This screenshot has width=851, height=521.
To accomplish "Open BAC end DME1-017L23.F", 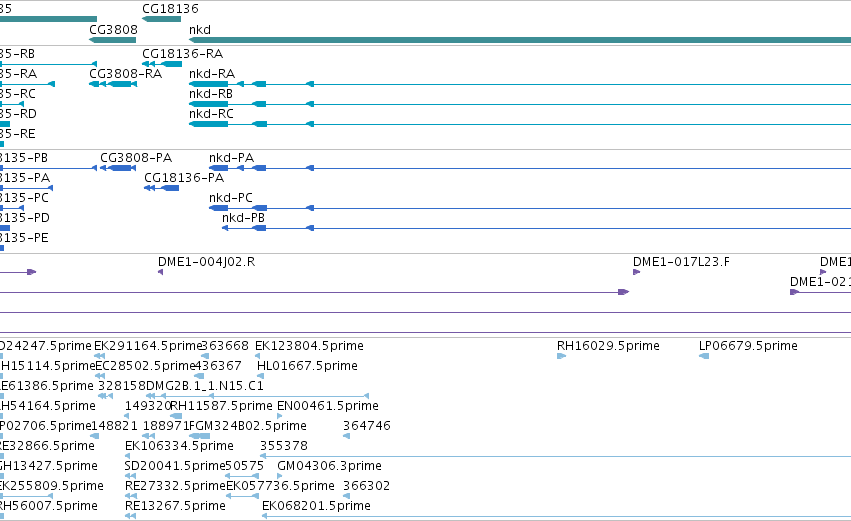I will point(681,262).
